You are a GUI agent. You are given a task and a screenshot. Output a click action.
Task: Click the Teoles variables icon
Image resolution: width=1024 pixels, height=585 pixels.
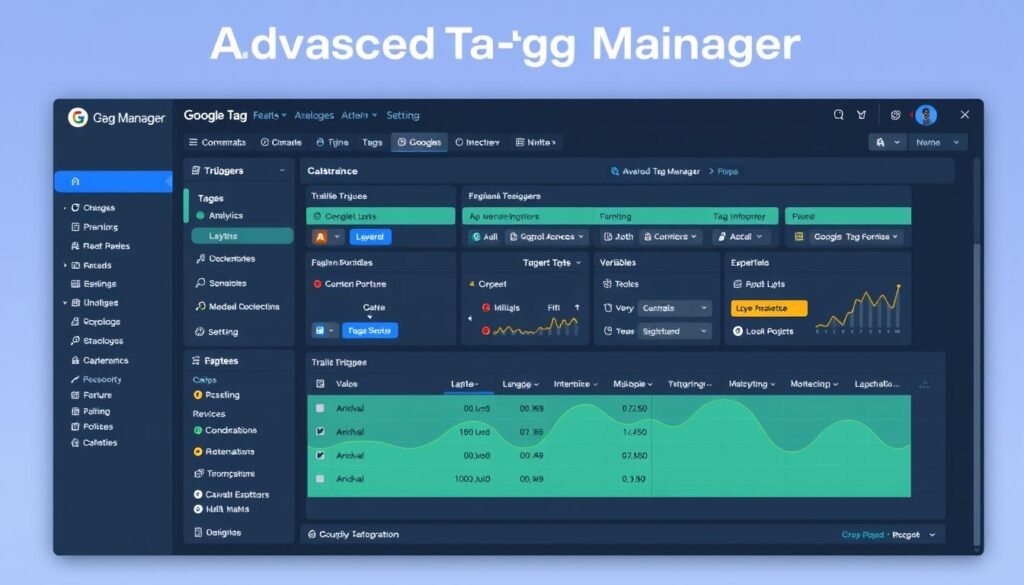(607, 284)
